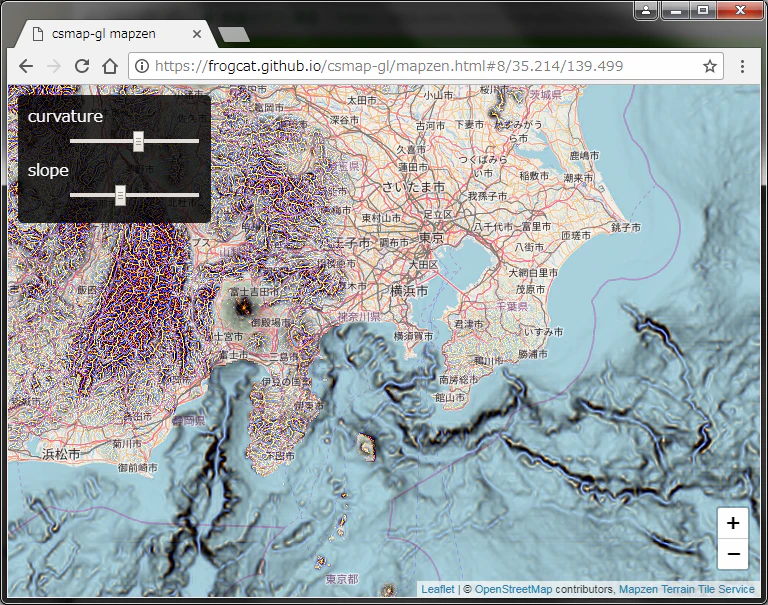Screen dimensions: 768x605
Task: Open the Chrome user profile button
Action: (646, 10)
